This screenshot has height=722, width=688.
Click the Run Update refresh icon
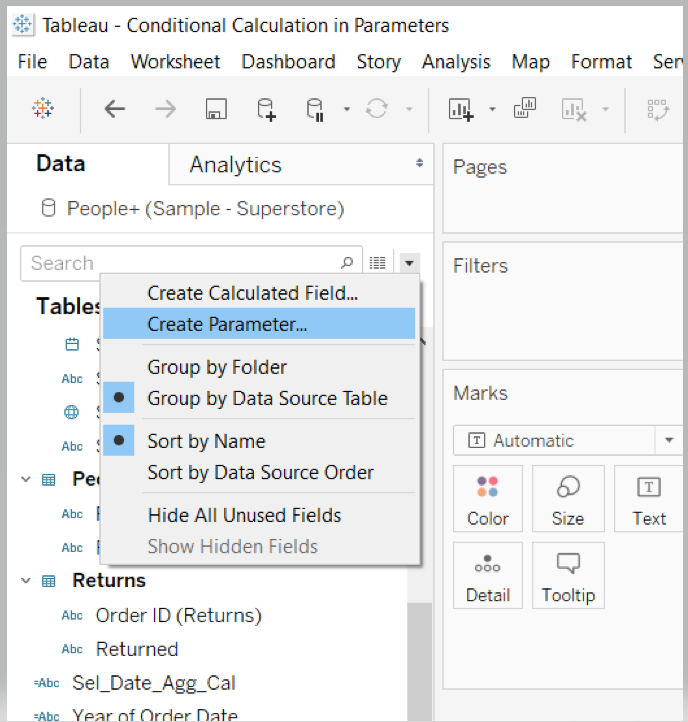(x=377, y=109)
